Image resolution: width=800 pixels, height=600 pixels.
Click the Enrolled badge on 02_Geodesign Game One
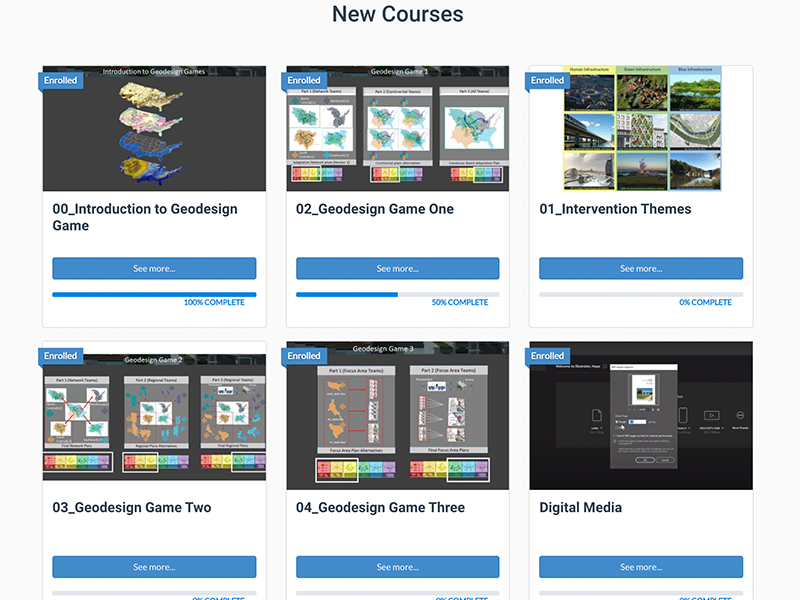(x=304, y=81)
